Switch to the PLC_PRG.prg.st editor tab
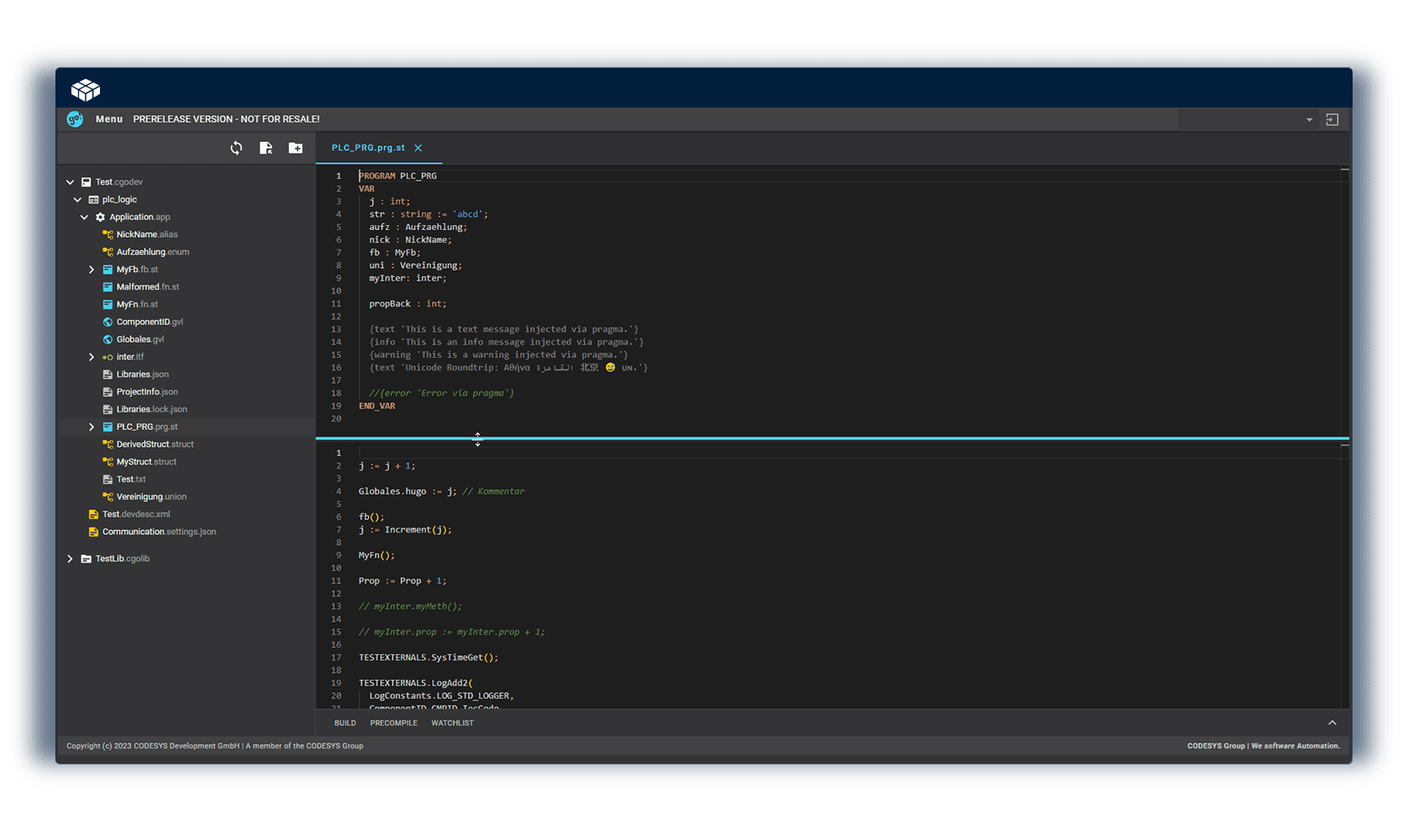The height and width of the screenshot is (840, 1403). (x=368, y=148)
